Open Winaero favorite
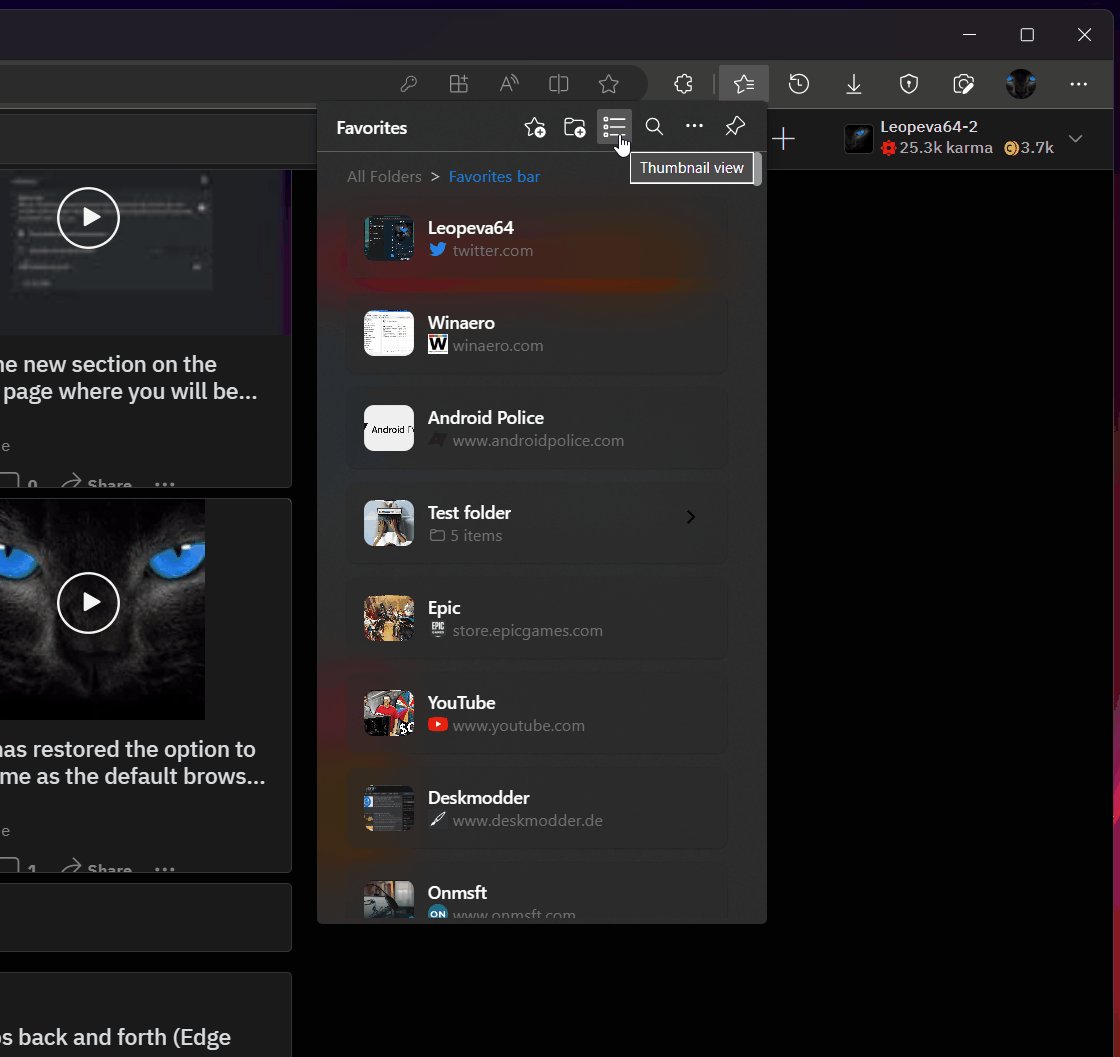This screenshot has height=1057, width=1120. point(537,334)
